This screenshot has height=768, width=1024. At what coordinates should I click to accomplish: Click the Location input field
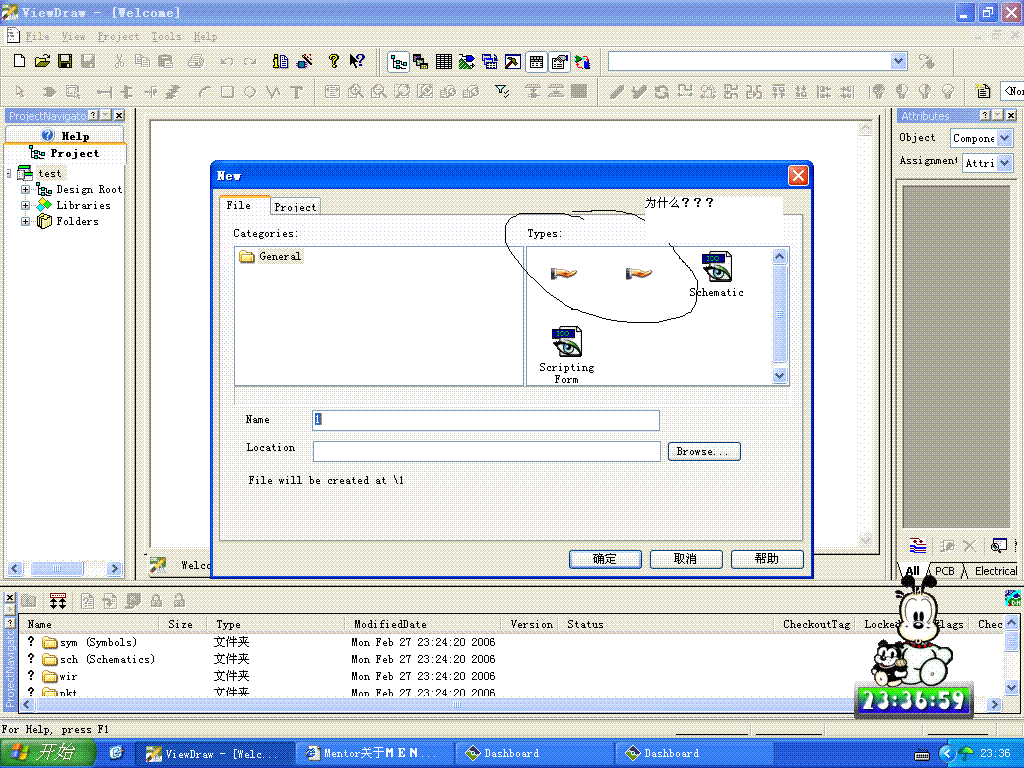(x=487, y=451)
